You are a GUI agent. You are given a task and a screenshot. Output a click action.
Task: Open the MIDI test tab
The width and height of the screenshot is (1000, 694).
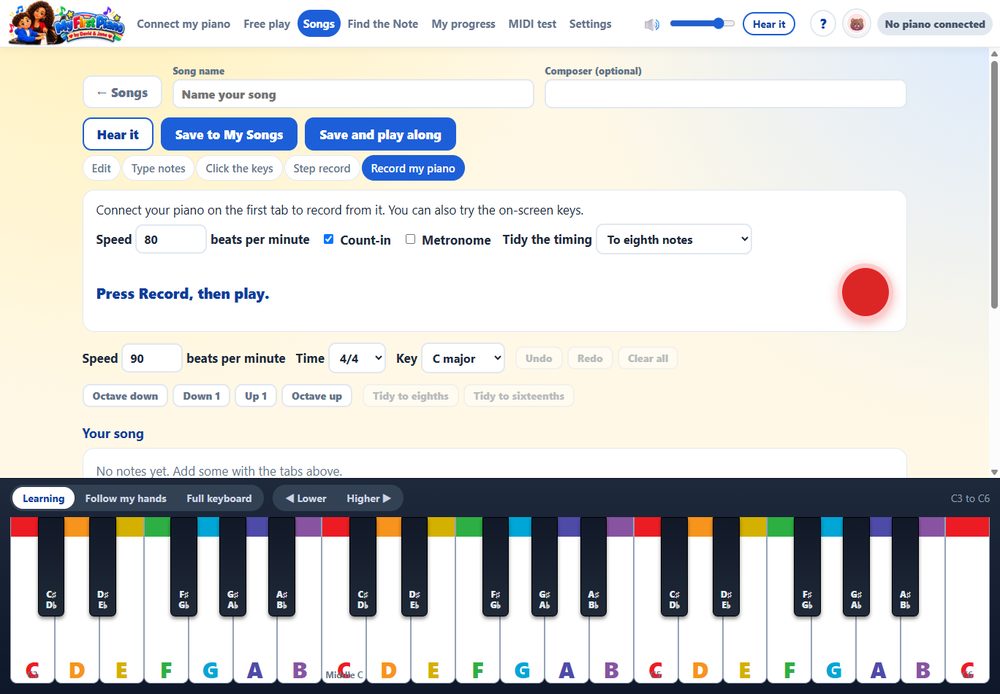point(532,24)
